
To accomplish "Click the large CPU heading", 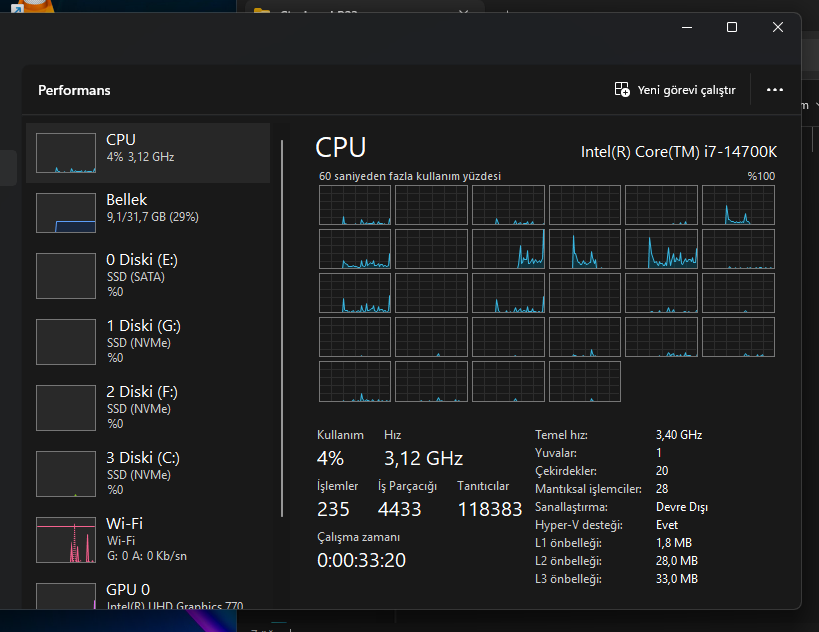I will (x=341, y=147).
